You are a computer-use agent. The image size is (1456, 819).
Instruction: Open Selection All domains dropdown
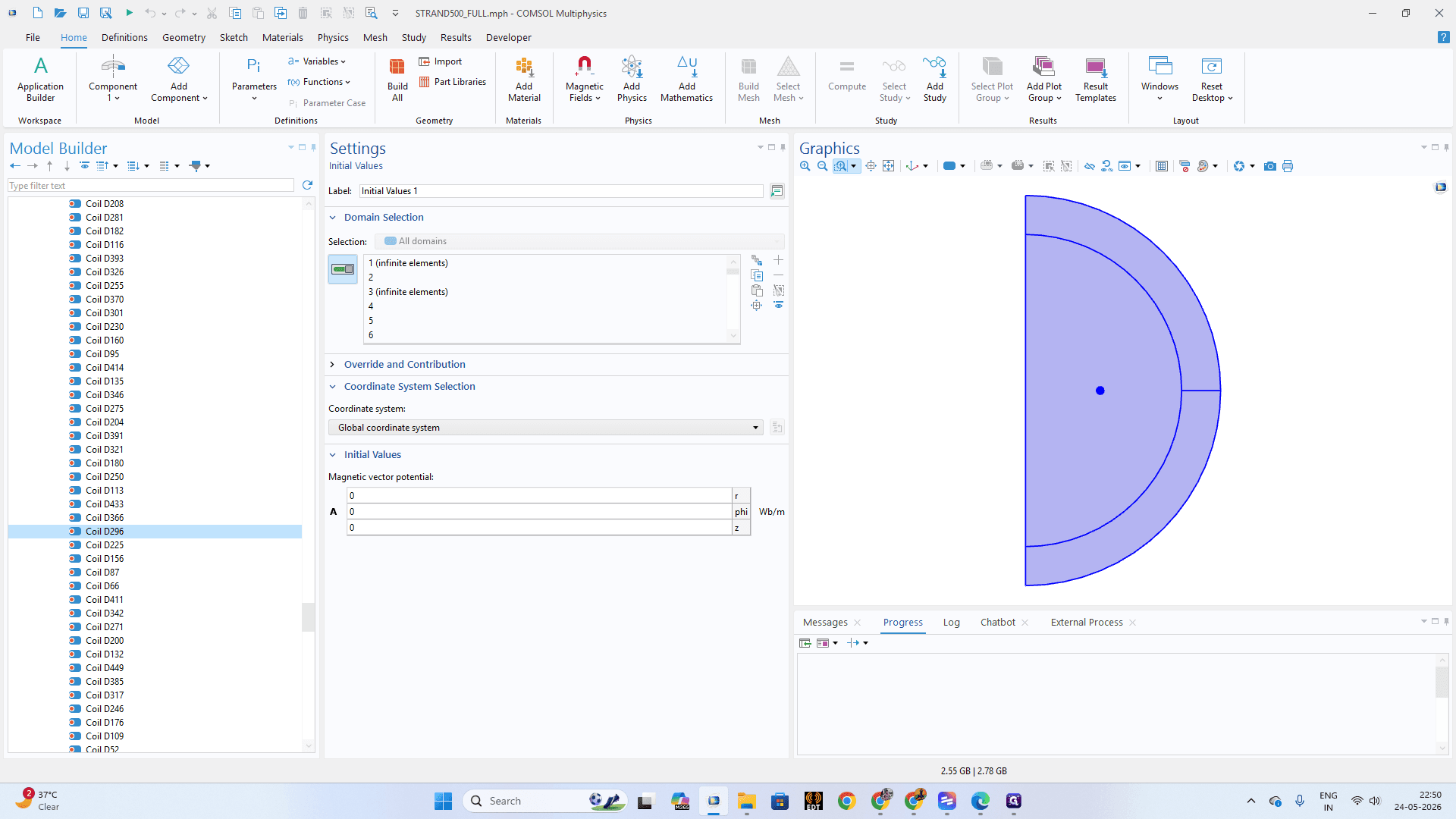[x=579, y=241]
